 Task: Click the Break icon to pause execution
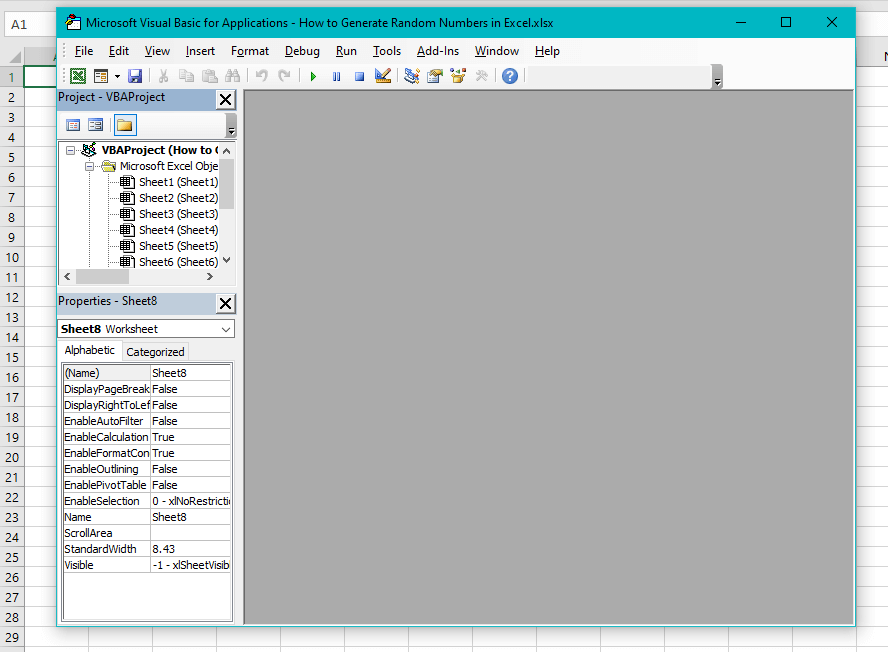[x=336, y=75]
